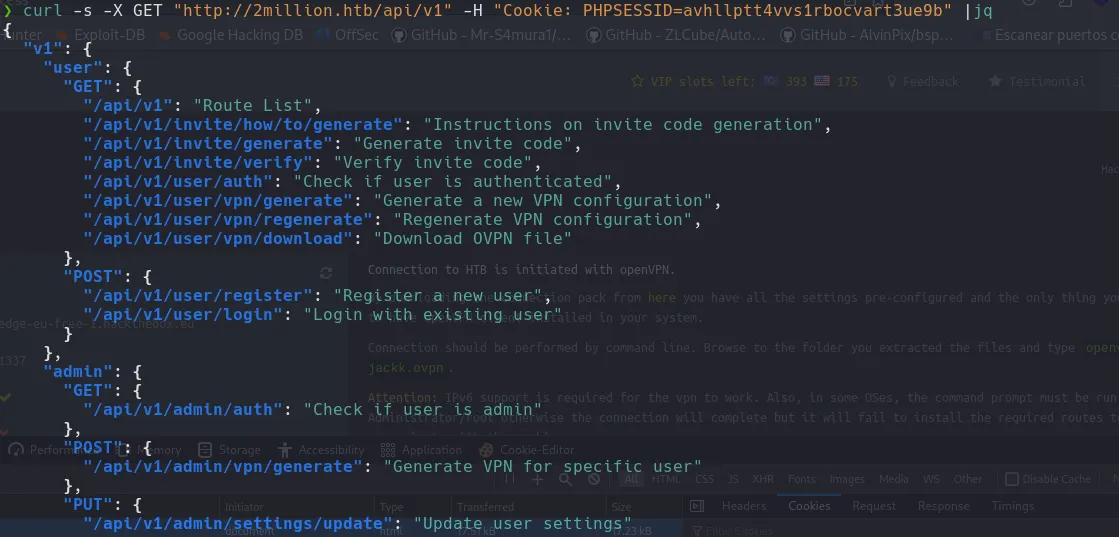Image resolution: width=1119 pixels, height=537 pixels.
Task: Toggle the Disable Cache checkbox
Action: 1012,479
